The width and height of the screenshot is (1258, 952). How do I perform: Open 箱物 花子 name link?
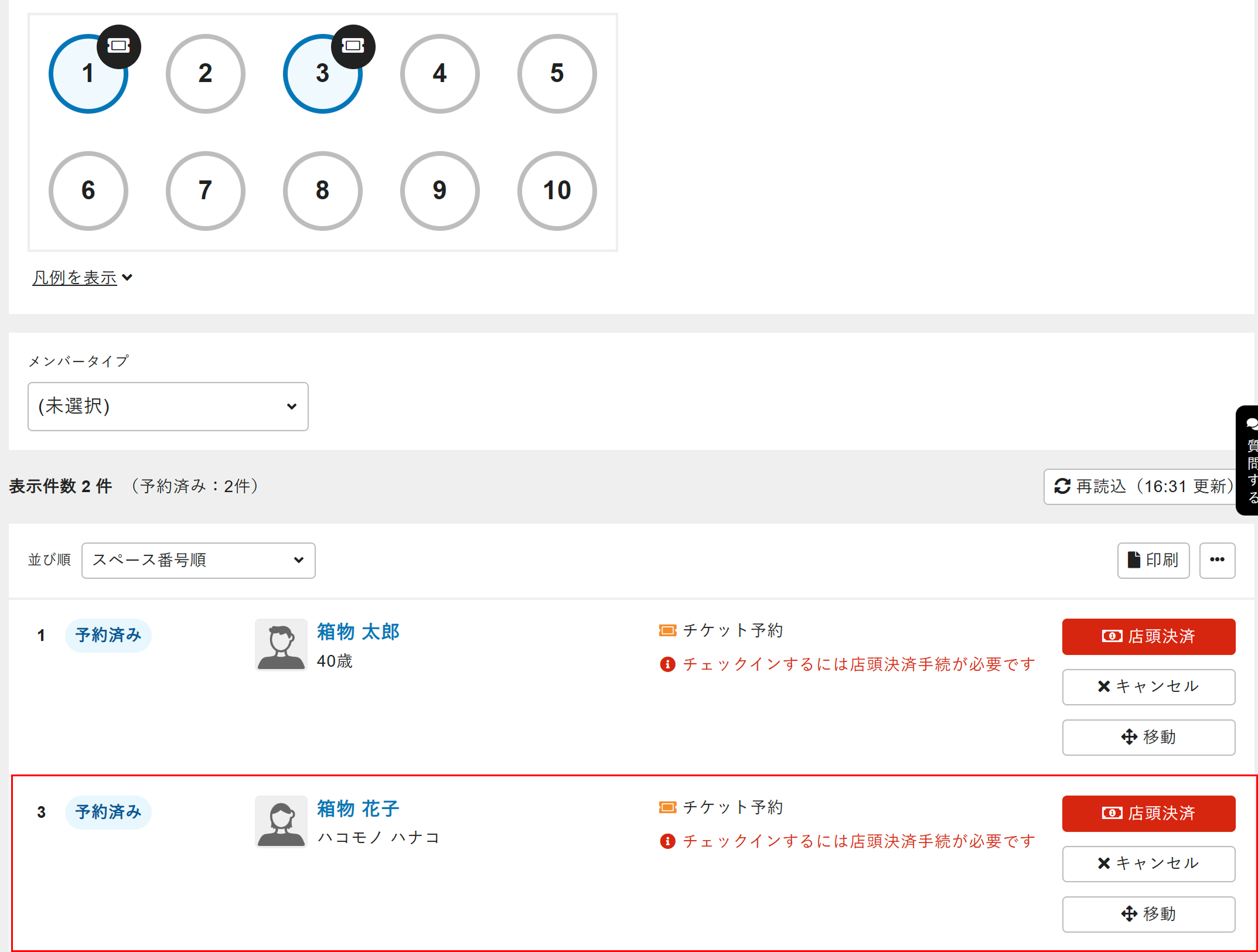tap(359, 809)
